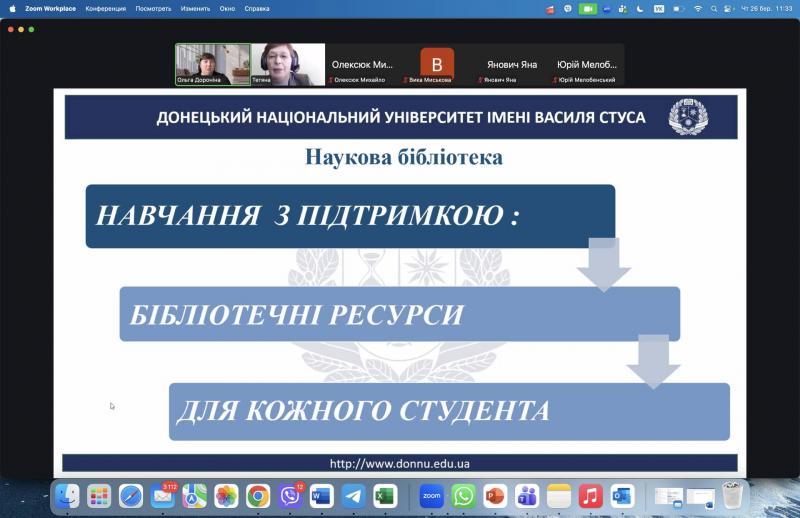Open the Справка menu
The width and height of the screenshot is (800, 518).
[257, 8]
